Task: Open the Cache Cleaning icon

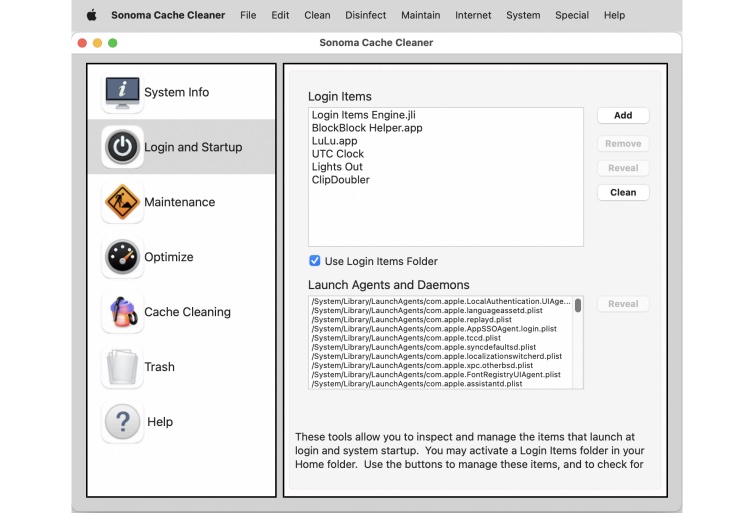Action: point(123,312)
